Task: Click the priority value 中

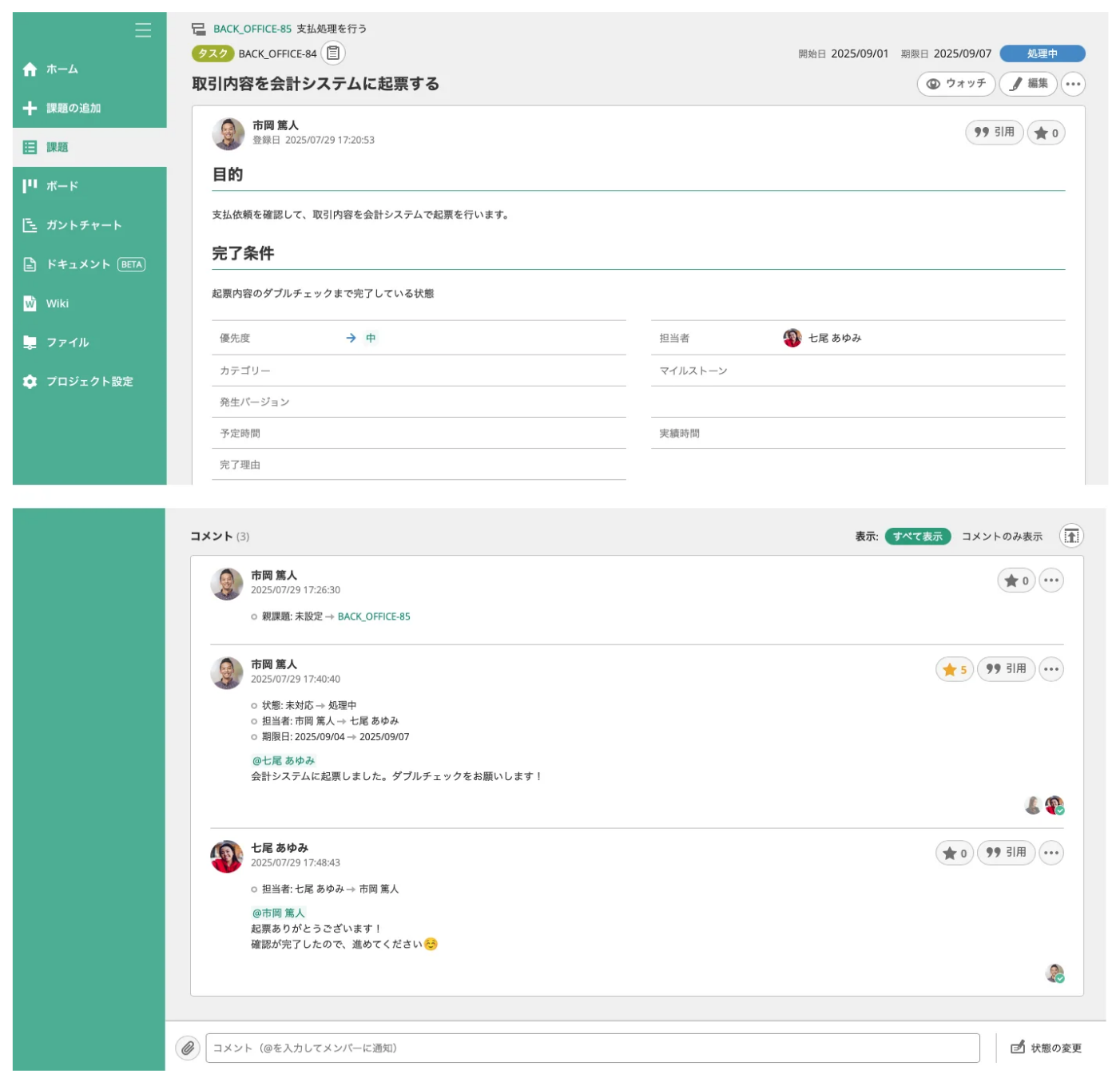Action: coord(371,338)
